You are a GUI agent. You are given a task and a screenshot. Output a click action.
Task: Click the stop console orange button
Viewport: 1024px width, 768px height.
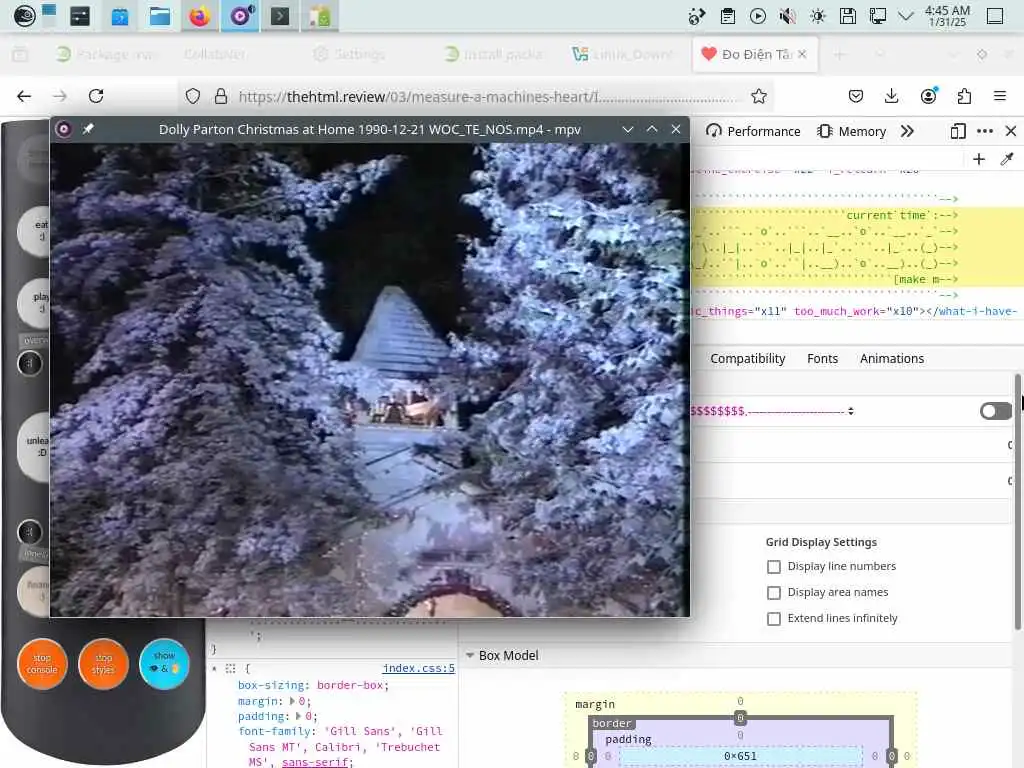[42, 664]
